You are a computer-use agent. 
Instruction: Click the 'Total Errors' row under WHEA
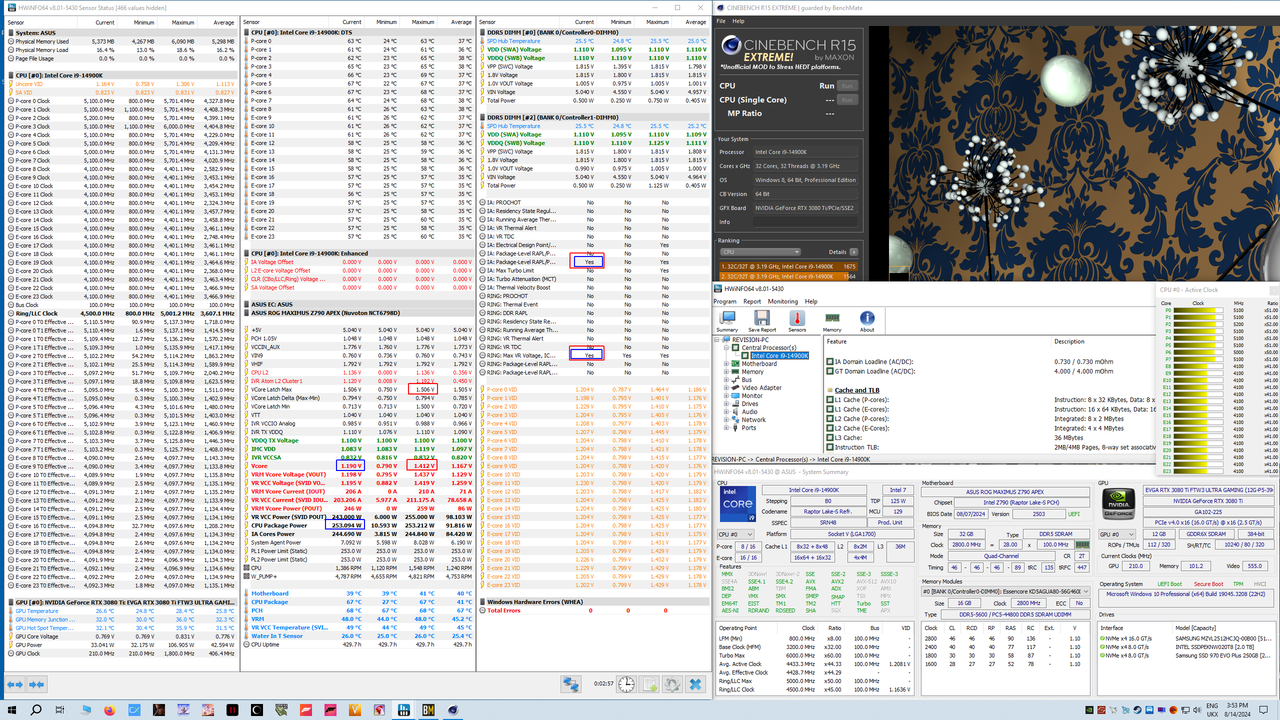(595, 610)
